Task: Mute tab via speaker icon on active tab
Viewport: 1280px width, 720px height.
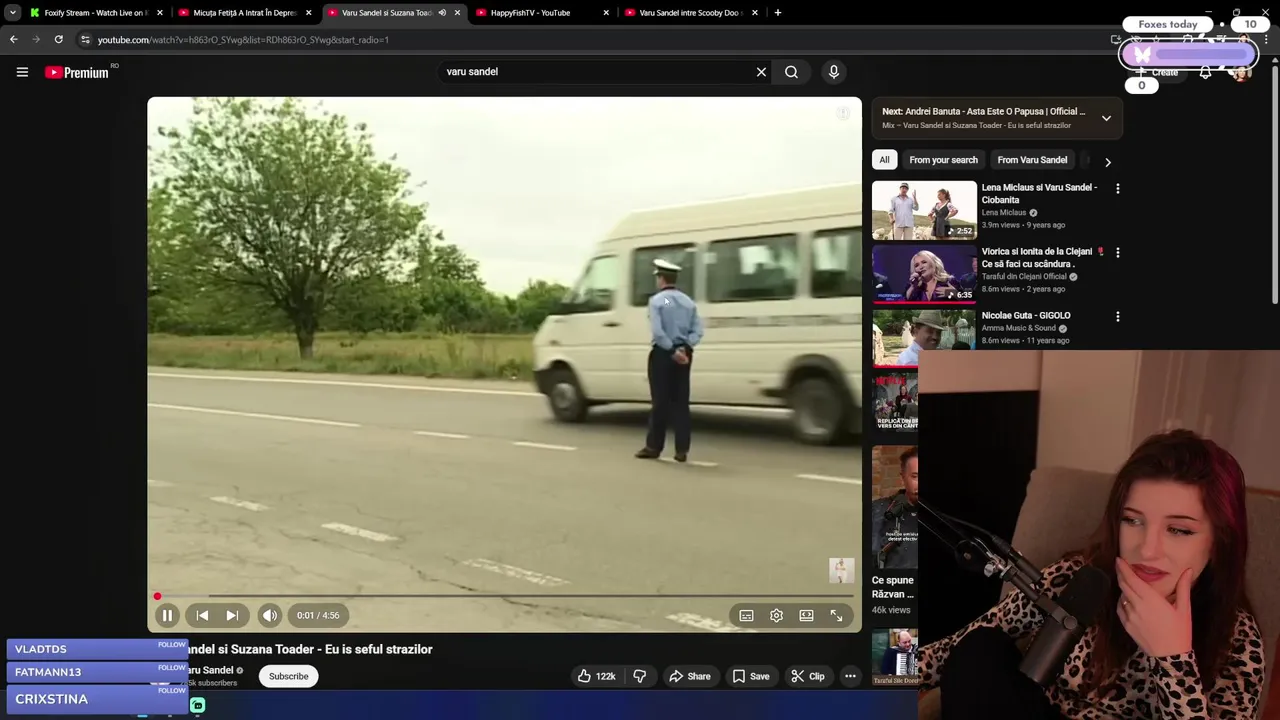Action: click(442, 13)
